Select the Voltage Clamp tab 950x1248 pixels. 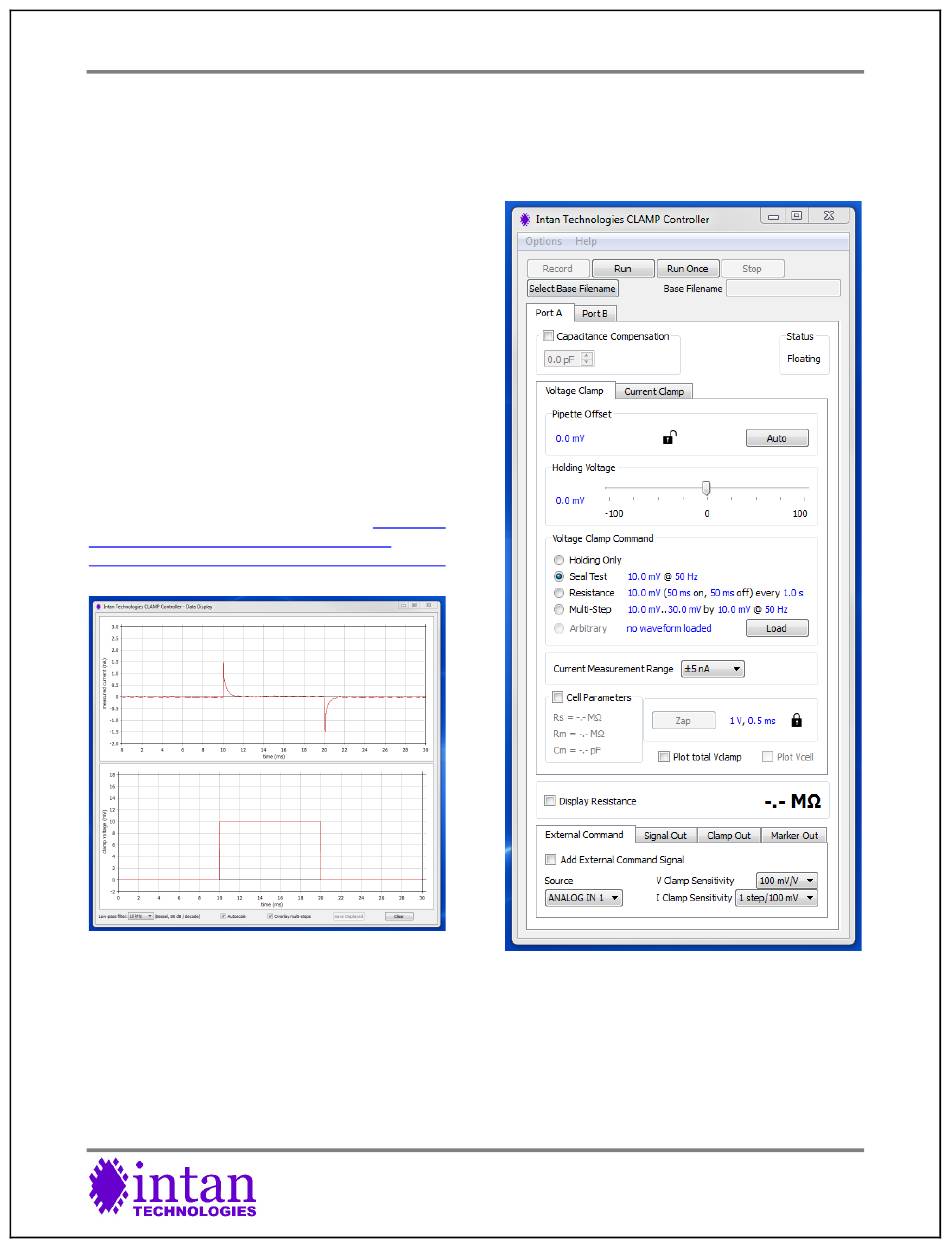[x=574, y=391]
